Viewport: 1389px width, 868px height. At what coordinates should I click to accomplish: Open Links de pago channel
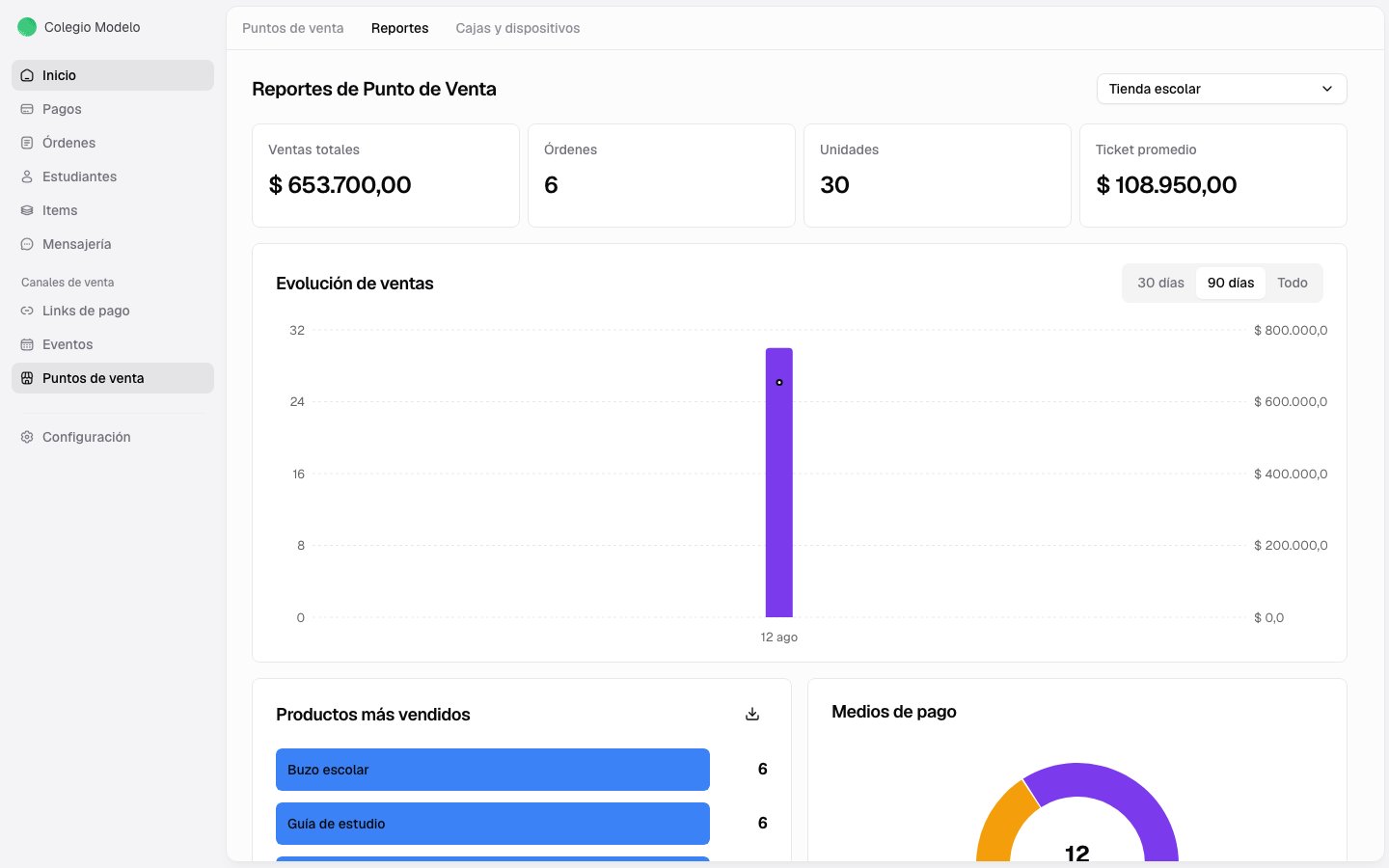(x=113, y=311)
